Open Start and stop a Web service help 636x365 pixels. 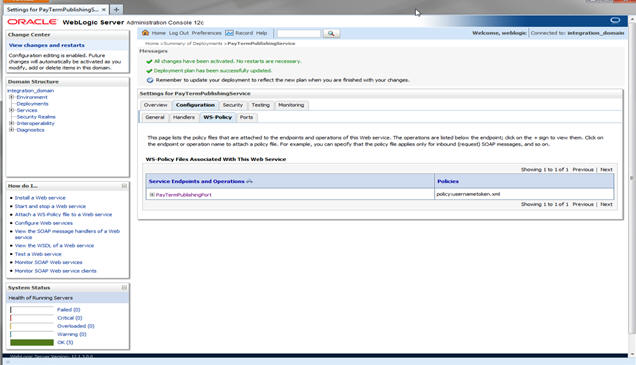click(x=50, y=206)
